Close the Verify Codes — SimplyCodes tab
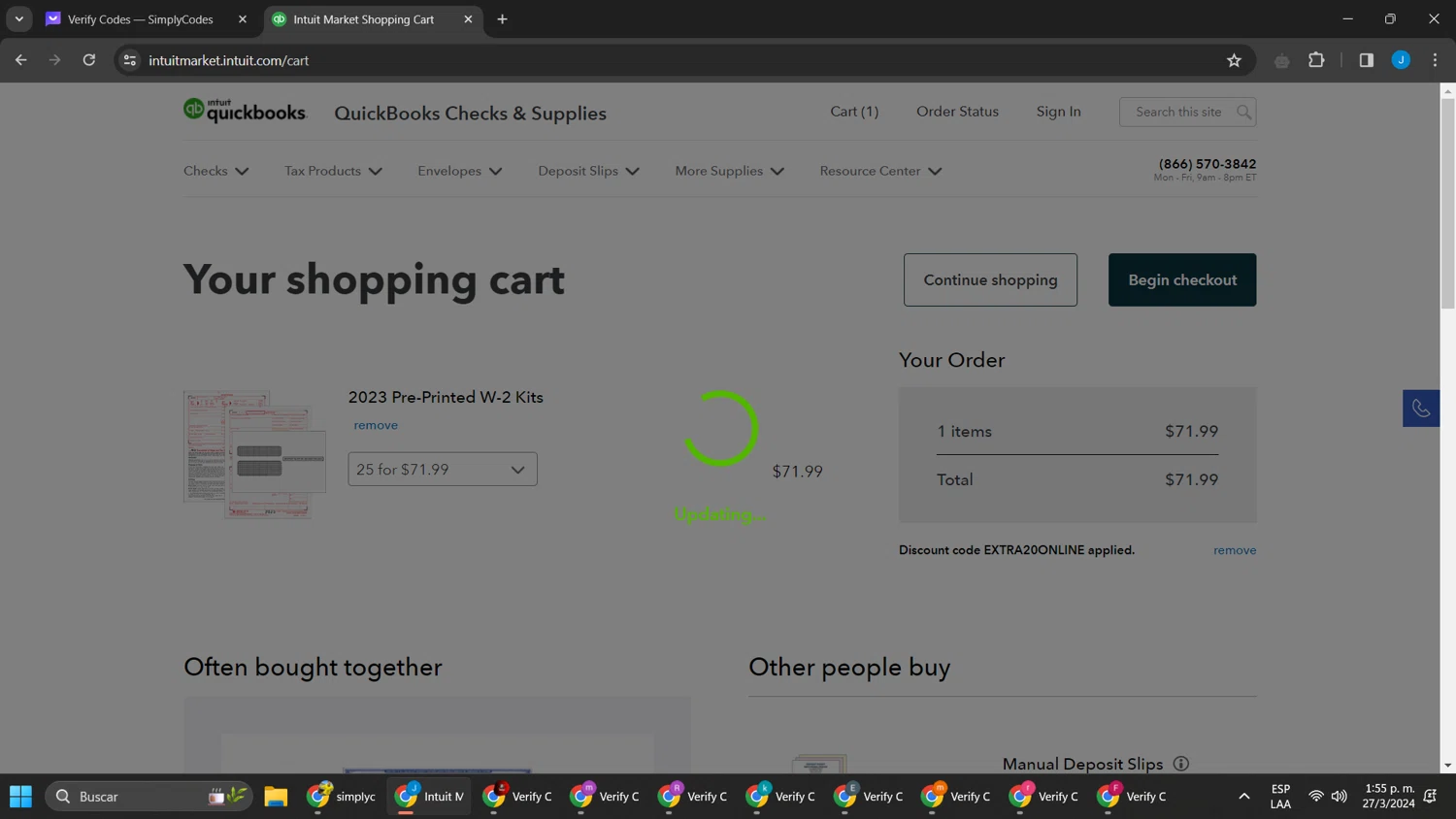Viewport: 1456px width, 819px height. click(243, 19)
